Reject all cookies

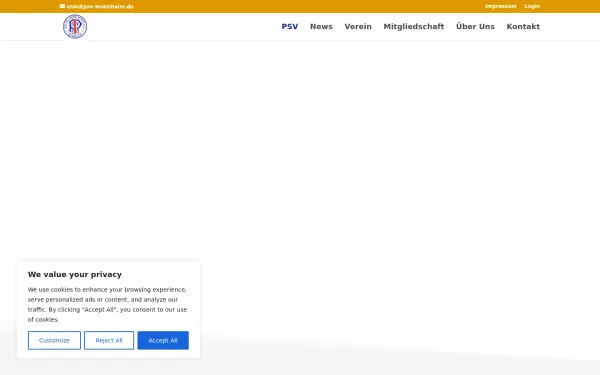[109, 340]
